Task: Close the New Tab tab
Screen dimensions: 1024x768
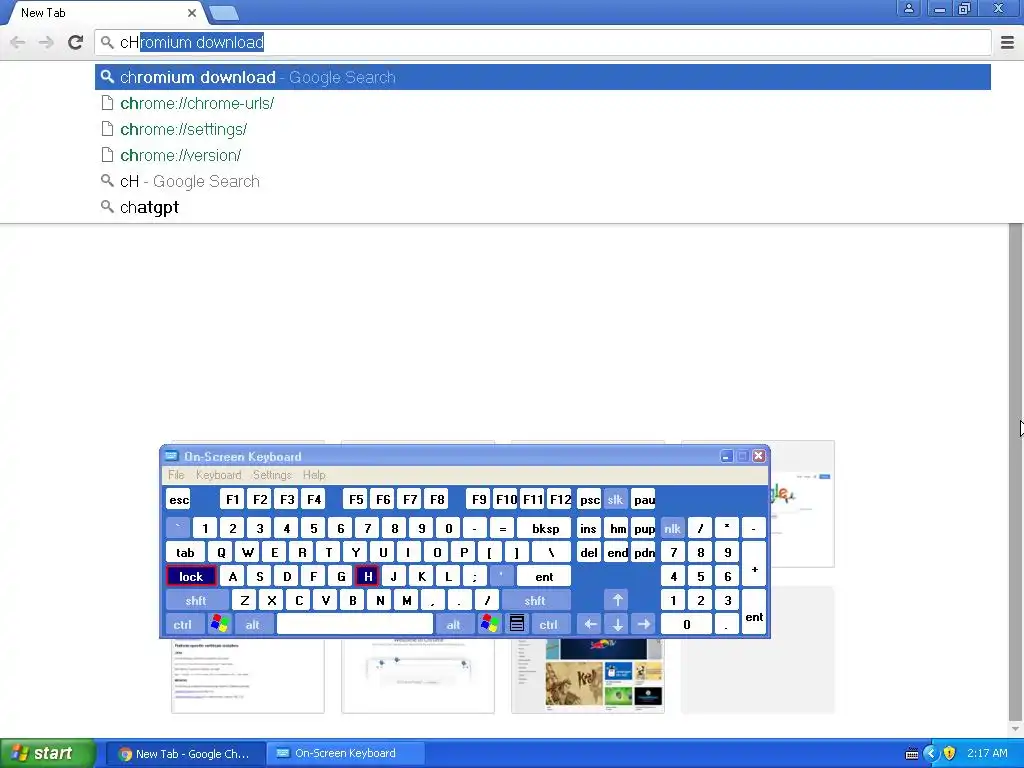Action: [191, 13]
